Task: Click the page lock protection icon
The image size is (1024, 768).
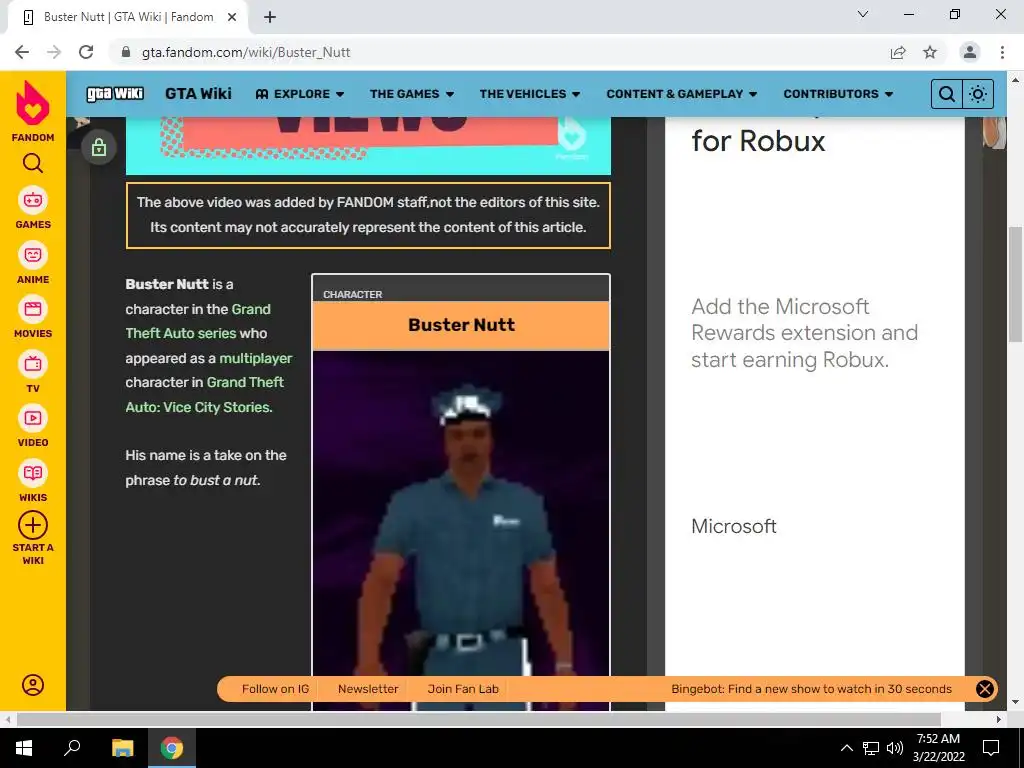Action: [x=99, y=147]
